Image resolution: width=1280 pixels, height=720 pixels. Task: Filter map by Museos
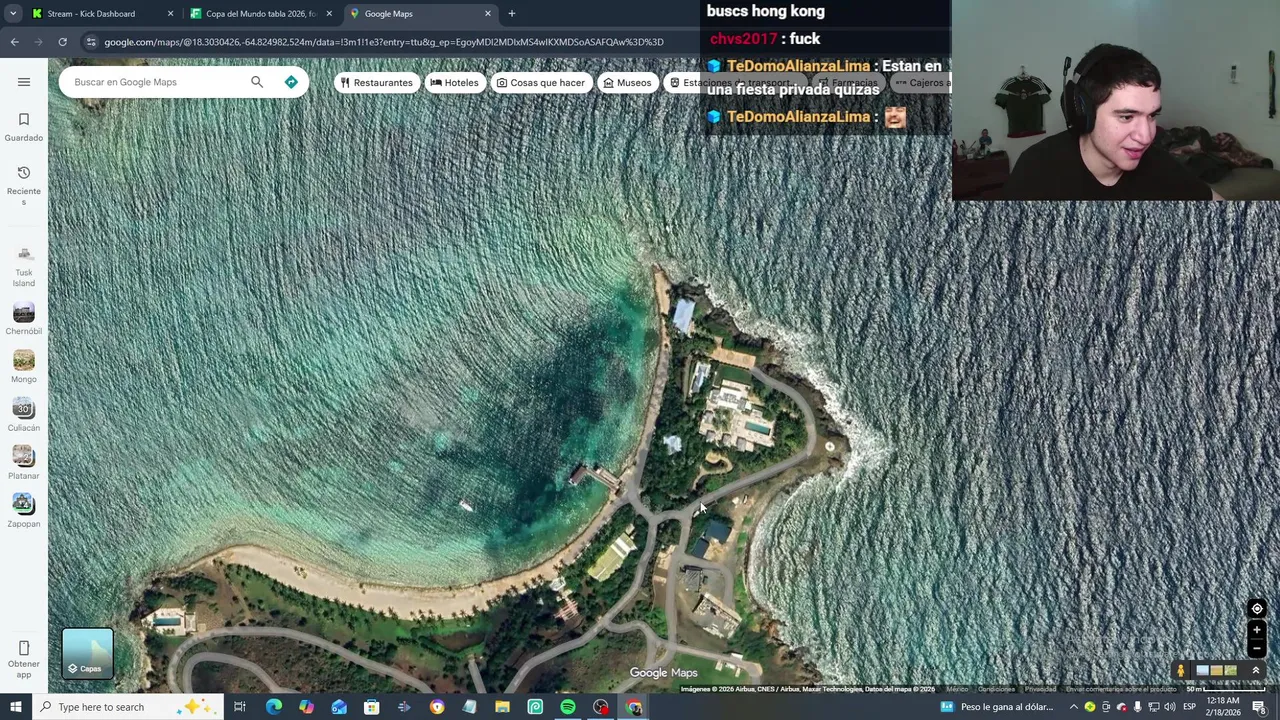click(627, 83)
